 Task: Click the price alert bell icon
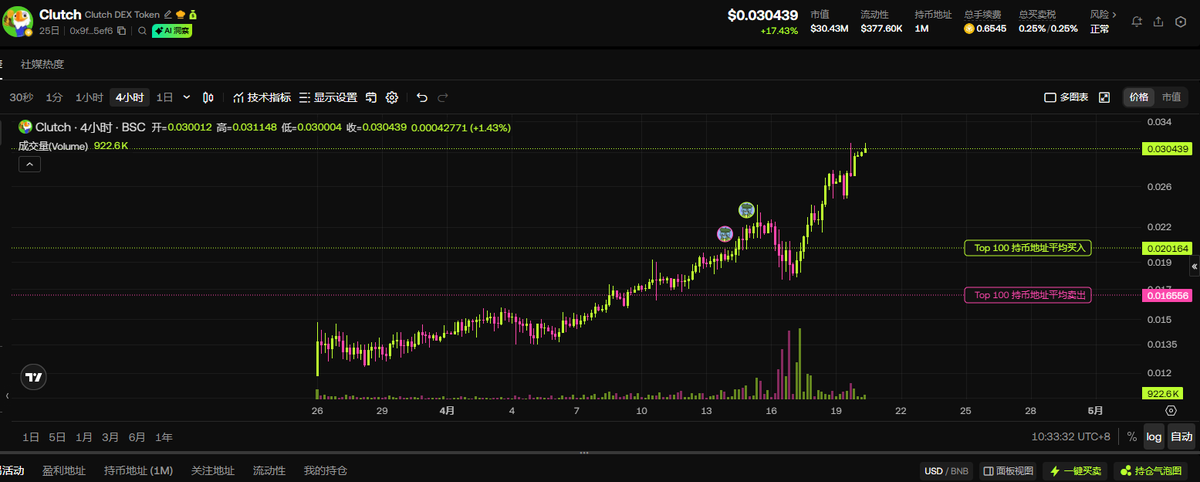1137,21
